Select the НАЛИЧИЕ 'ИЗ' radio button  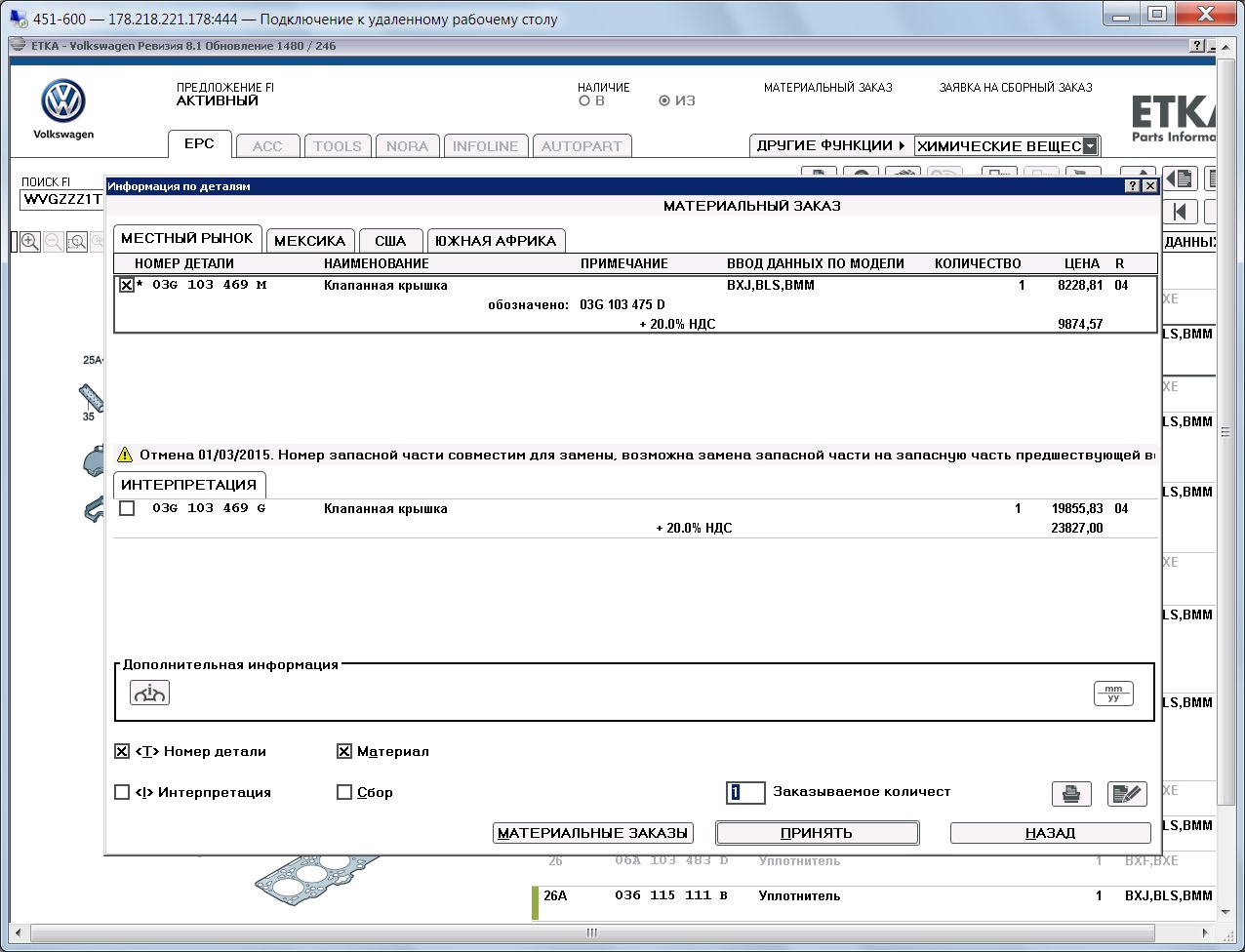tap(664, 100)
